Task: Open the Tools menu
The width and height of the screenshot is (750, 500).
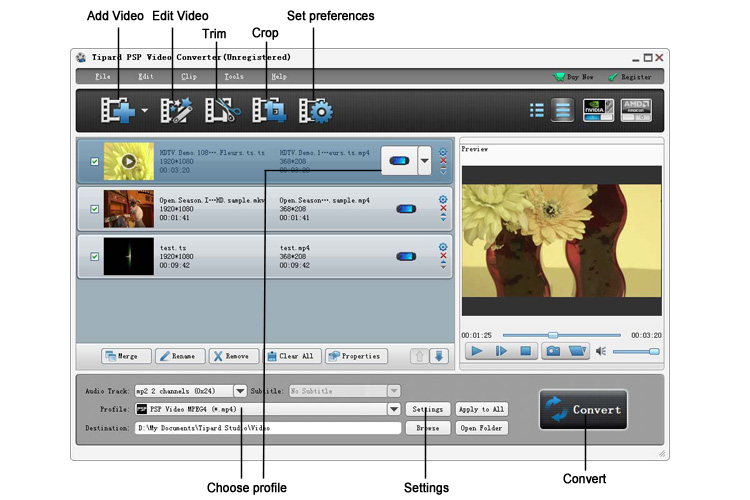Action: pyautogui.click(x=234, y=77)
